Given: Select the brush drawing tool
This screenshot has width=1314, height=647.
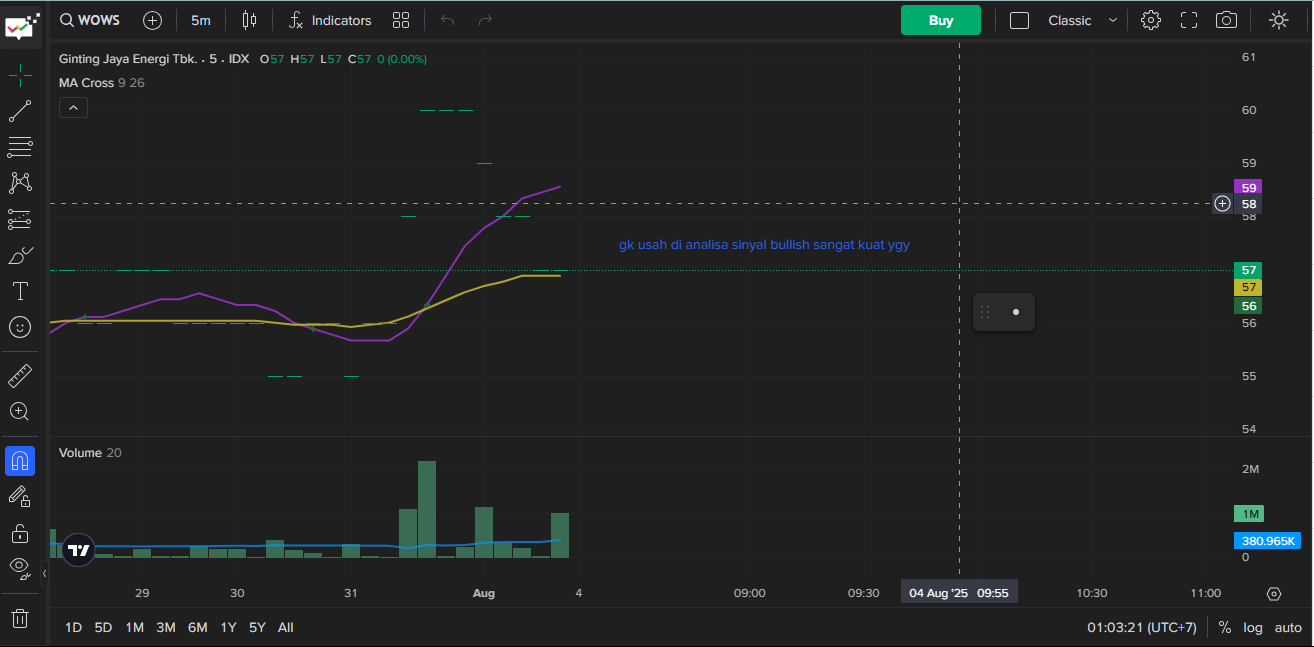Looking at the screenshot, I should pyautogui.click(x=20, y=255).
